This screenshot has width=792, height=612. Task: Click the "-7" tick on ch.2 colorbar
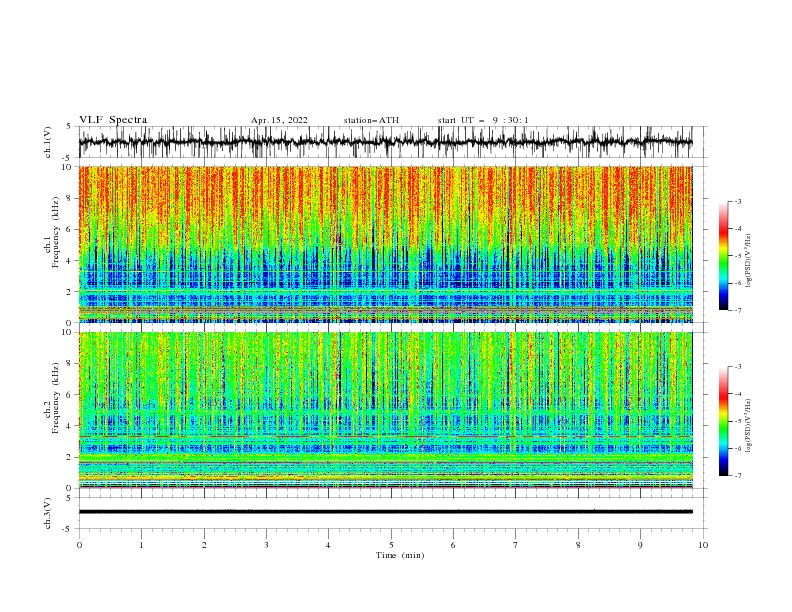pos(737,475)
